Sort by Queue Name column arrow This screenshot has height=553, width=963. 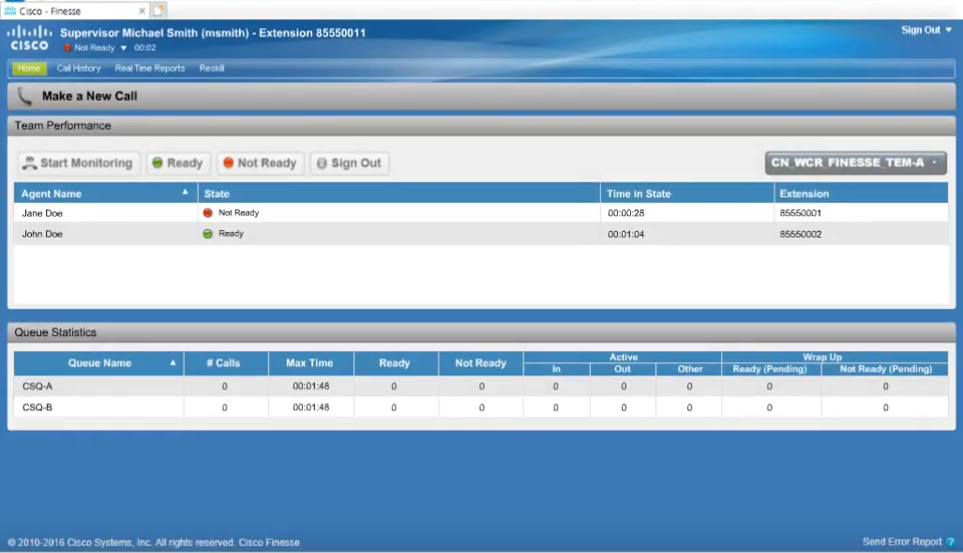[173, 363]
